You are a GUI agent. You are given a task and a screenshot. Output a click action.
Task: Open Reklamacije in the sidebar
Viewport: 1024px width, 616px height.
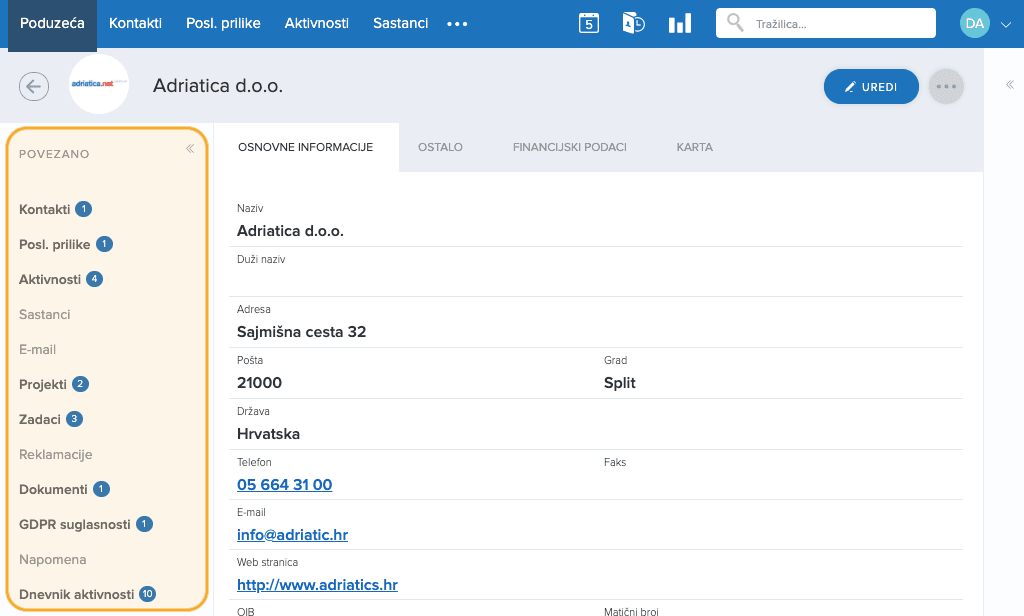click(x=56, y=455)
